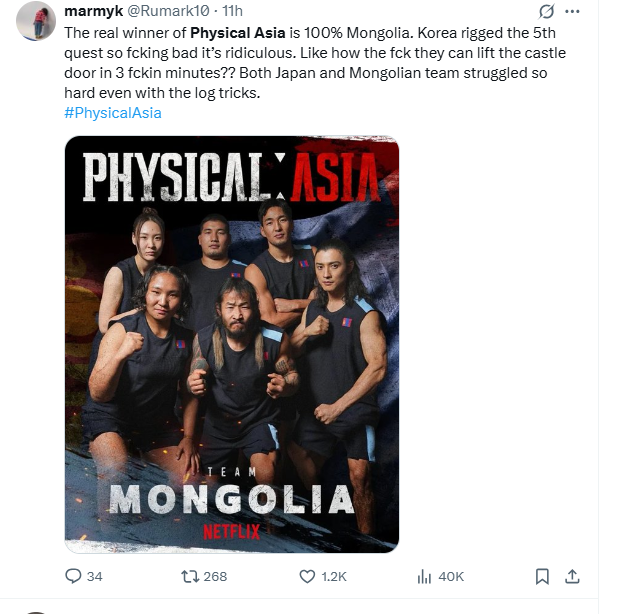Open the Team Mongolia poster image
The width and height of the screenshot is (622, 614).
click(232, 344)
